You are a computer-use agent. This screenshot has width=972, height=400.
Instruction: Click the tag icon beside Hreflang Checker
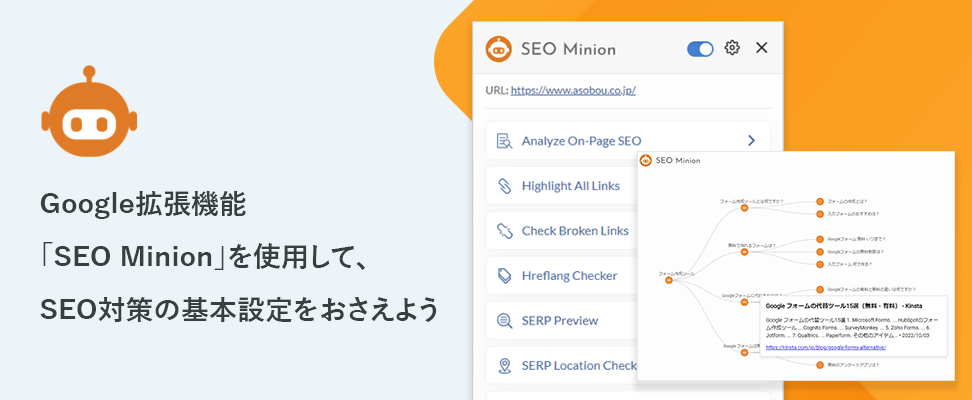(x=505, y=275)
